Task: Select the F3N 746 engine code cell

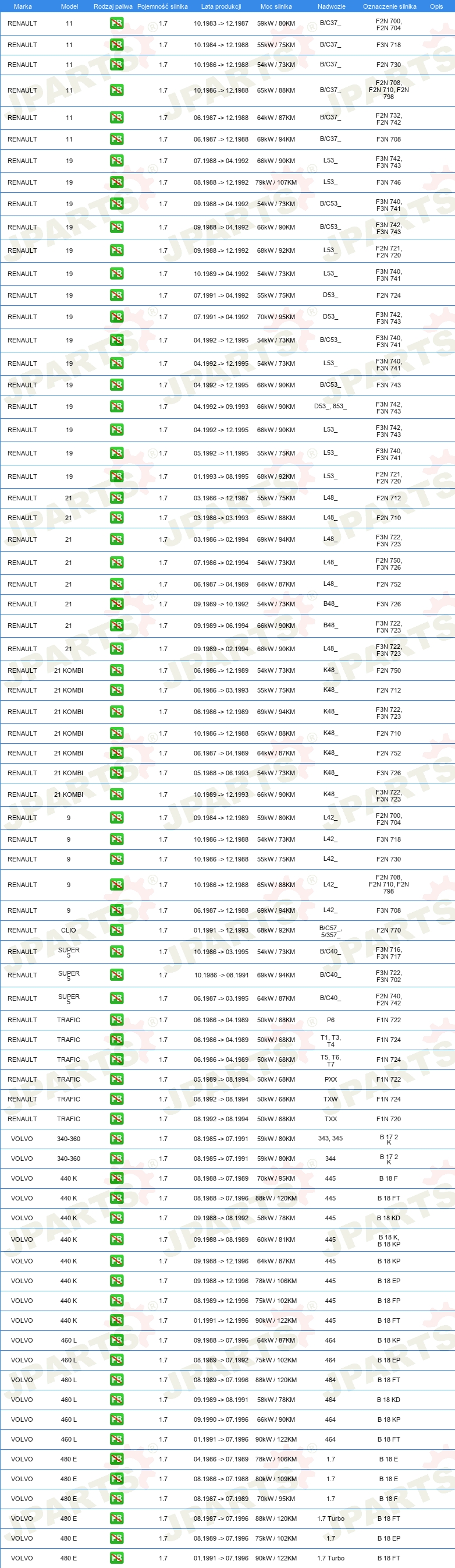Action: click(x=388, y=183)
